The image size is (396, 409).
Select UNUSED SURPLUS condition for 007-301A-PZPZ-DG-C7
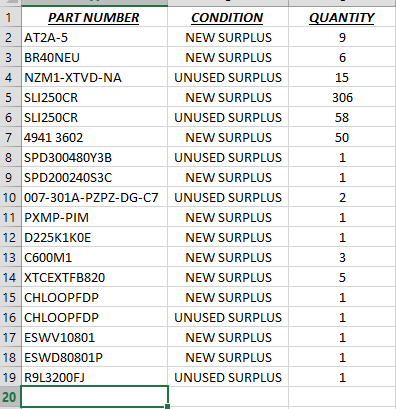coord(228,197)
